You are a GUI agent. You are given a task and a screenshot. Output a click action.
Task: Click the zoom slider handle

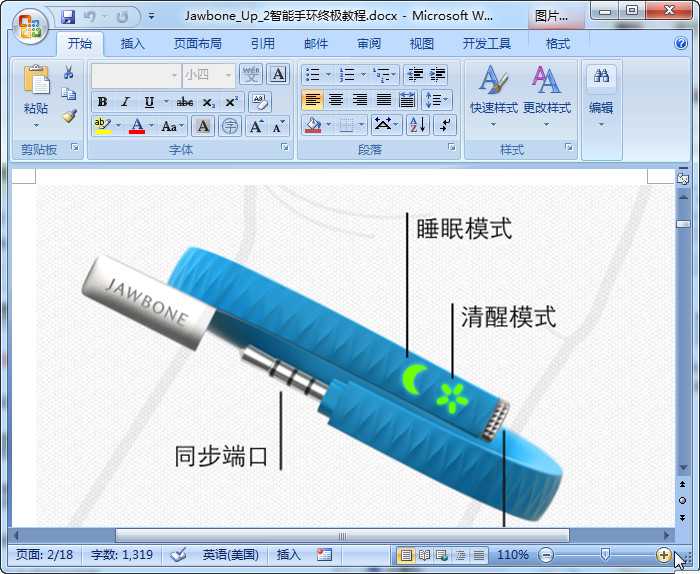pyautogui.click(x=605, y=555)
